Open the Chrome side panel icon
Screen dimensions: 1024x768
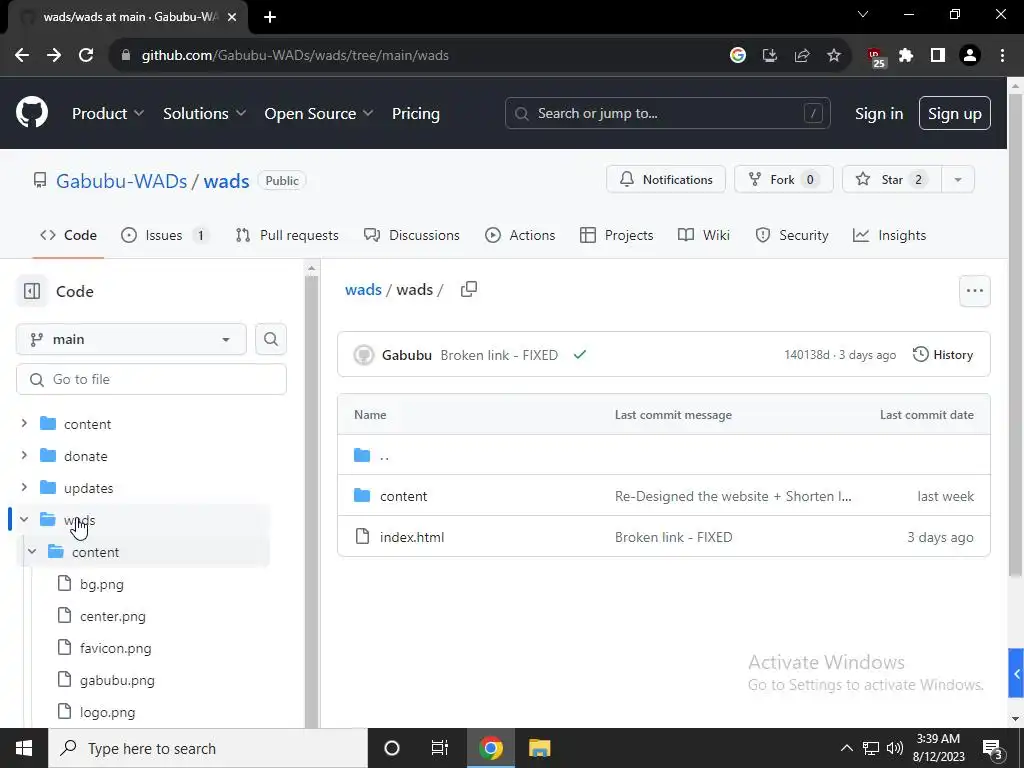pyautogui.click(x=938, y=56)
